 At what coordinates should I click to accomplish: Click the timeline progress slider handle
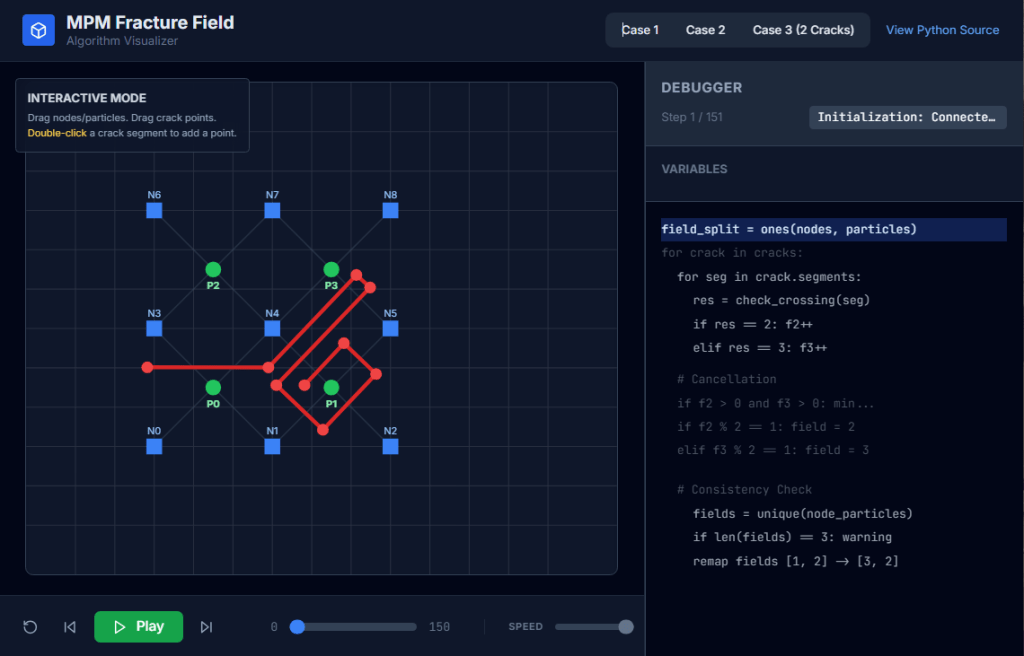pos(297,626)
